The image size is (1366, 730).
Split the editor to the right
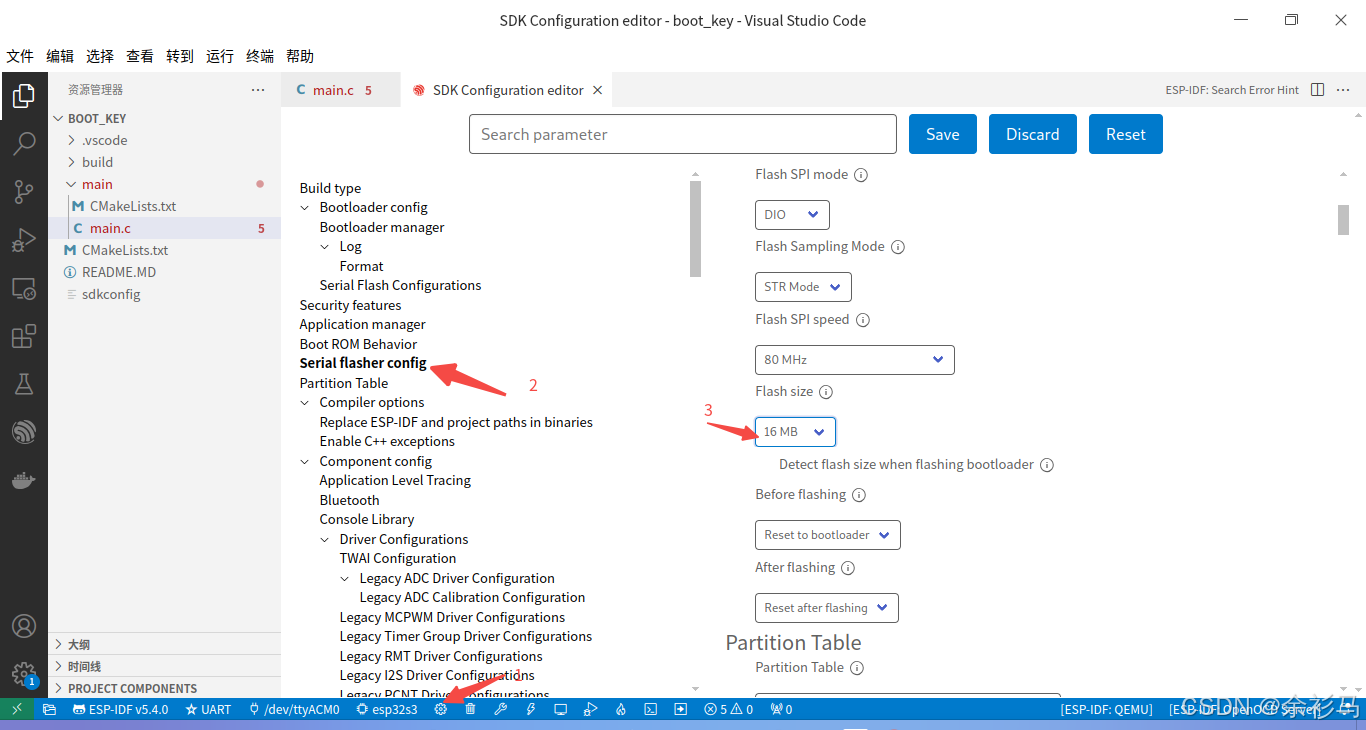click(x=1317, y=90)
